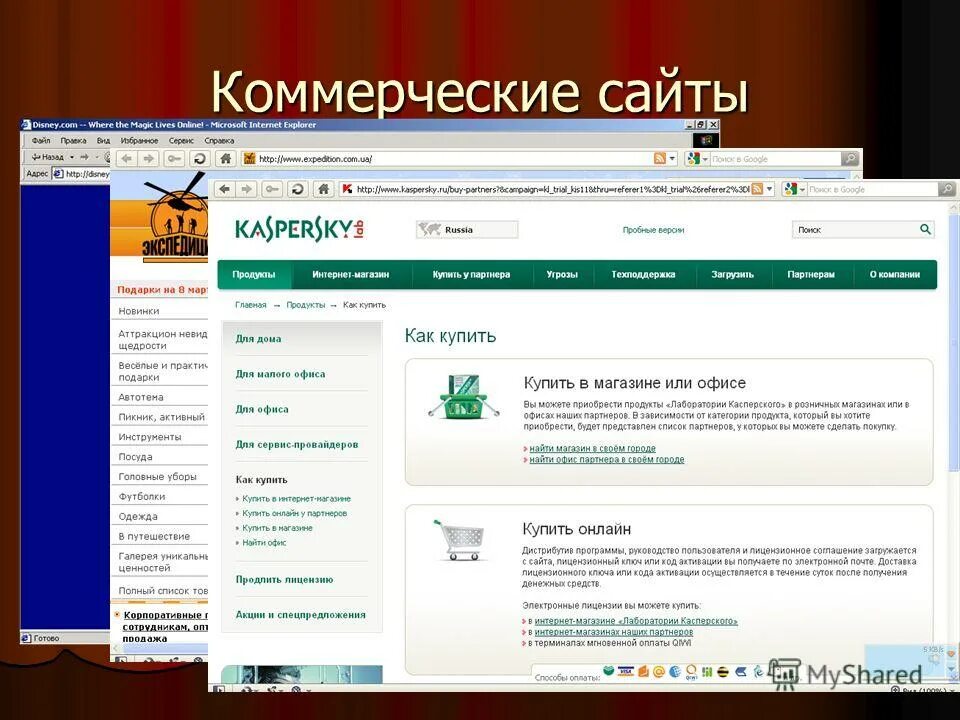Open Справка menu in Disney IE window

pos(219,140)
